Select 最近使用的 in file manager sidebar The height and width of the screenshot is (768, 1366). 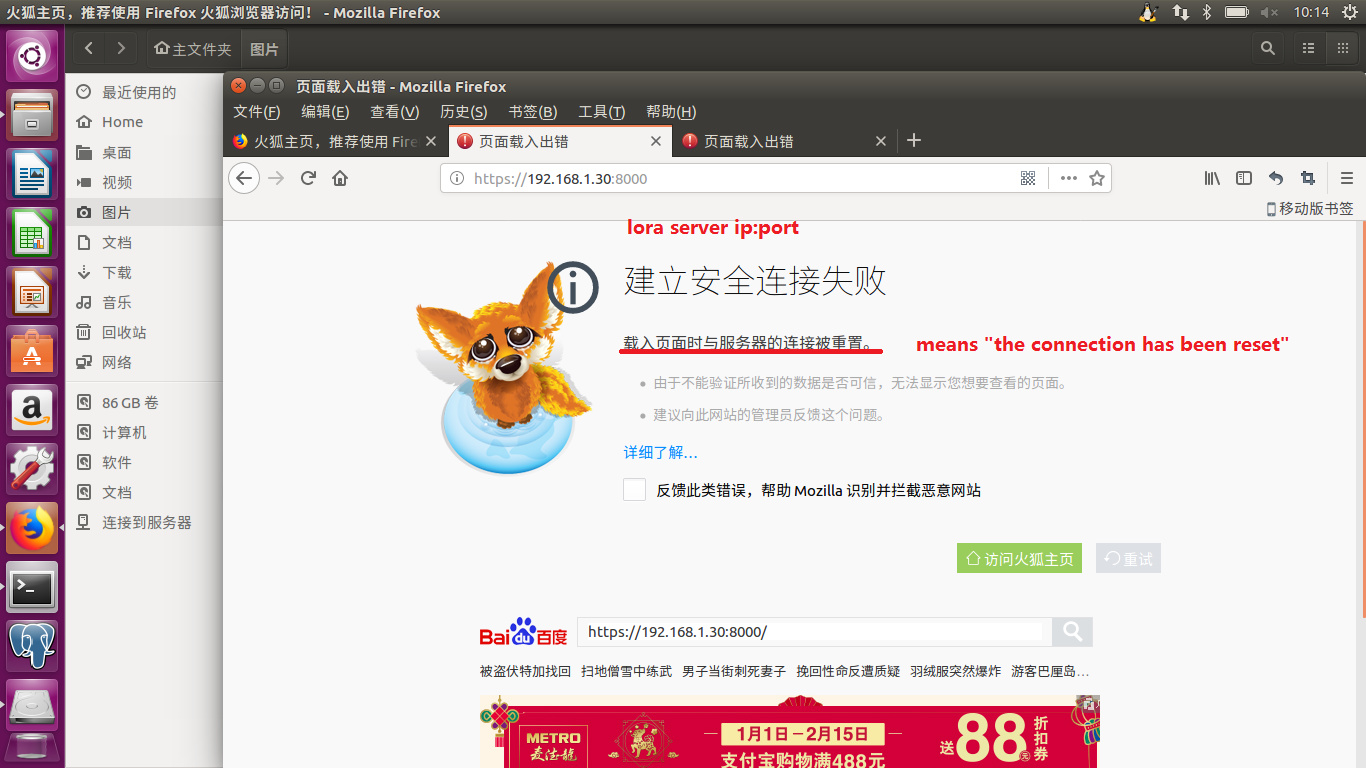pyautogui.click(x=143, y=92)
